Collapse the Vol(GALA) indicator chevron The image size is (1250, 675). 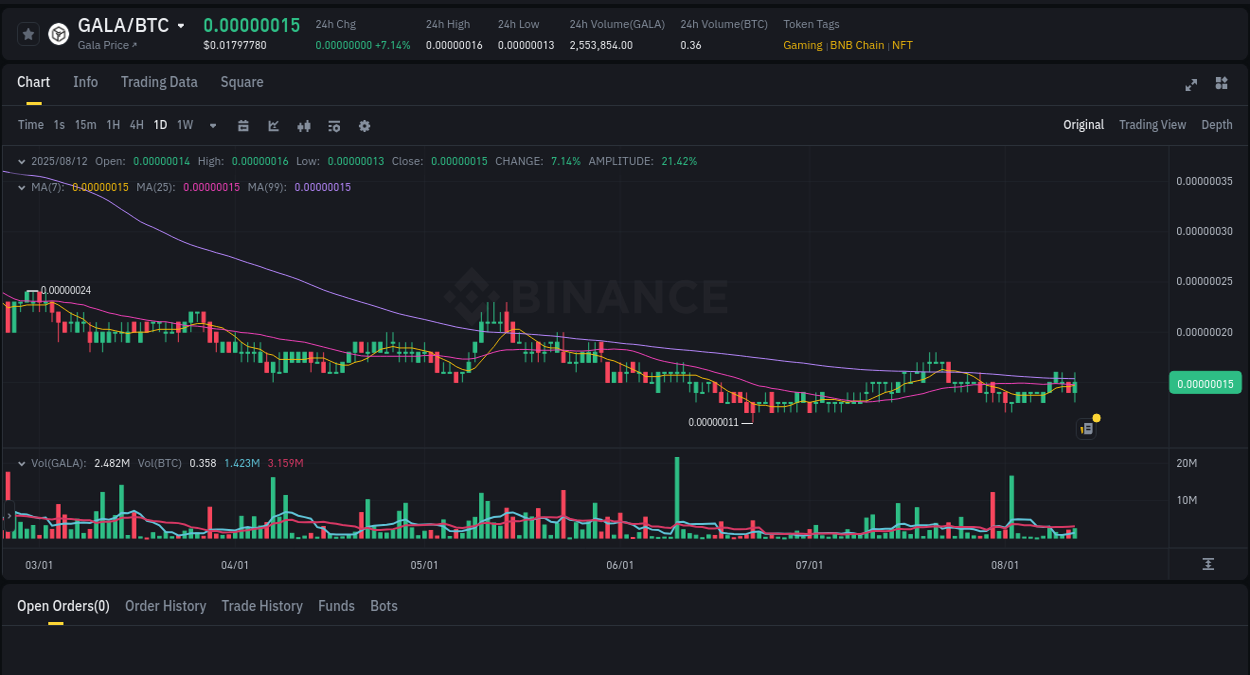pos(22,464)
